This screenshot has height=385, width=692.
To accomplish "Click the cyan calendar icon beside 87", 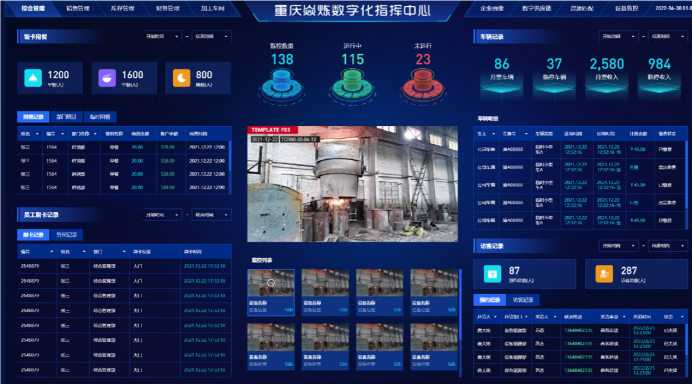I will pyautogui.click(x=492, y=273).
